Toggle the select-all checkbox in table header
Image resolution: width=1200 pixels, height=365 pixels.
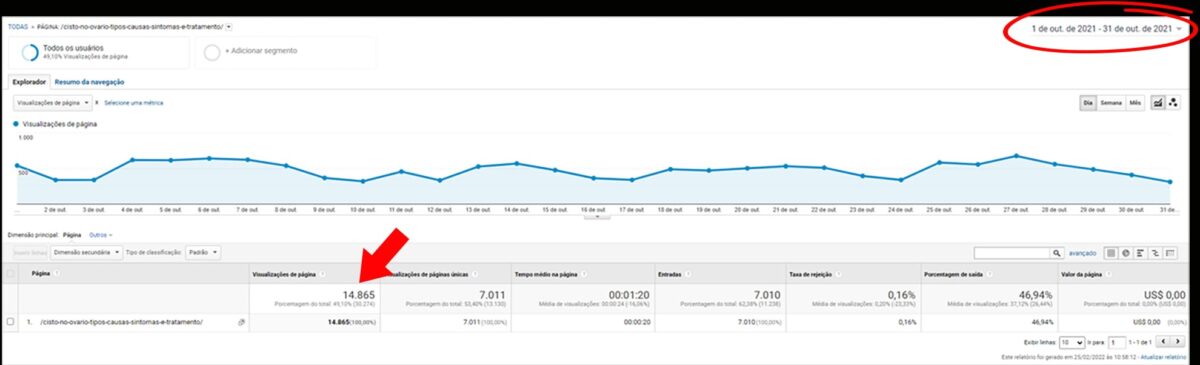[x=11, y=272]
